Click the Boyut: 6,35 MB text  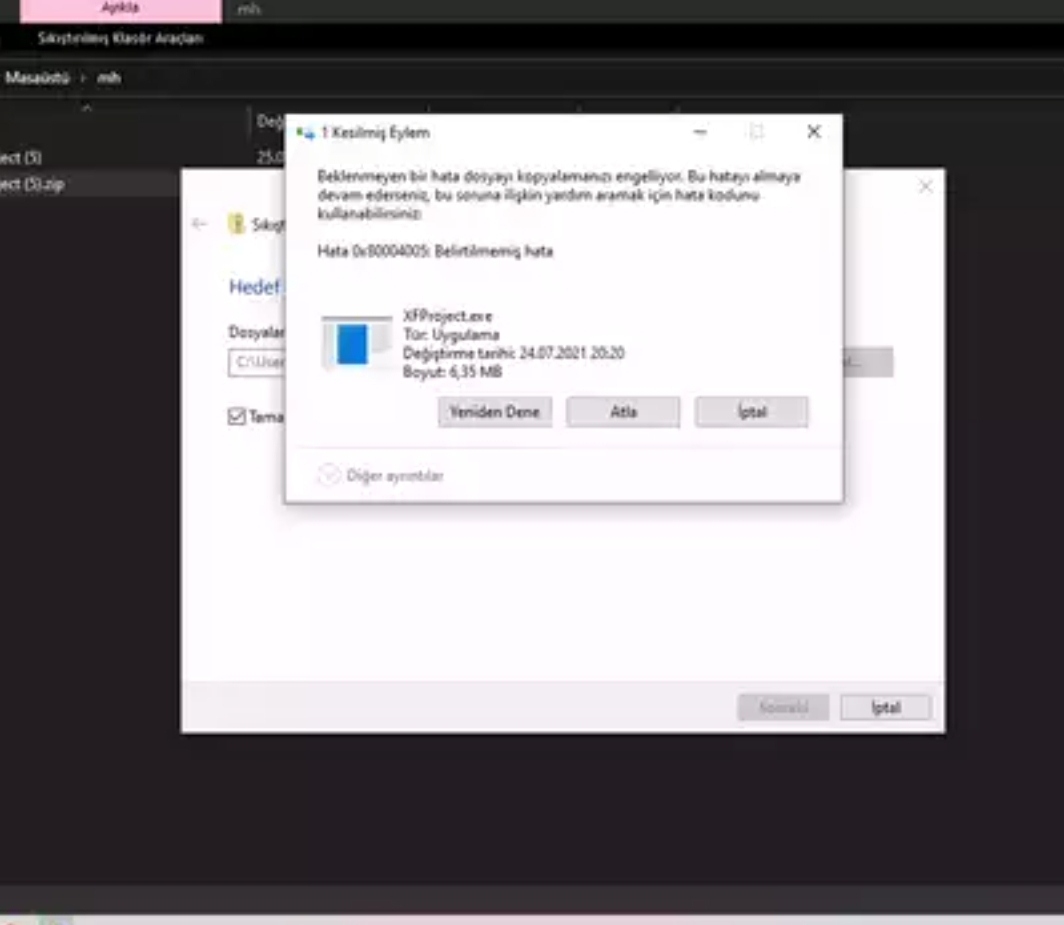coord(453,371)
